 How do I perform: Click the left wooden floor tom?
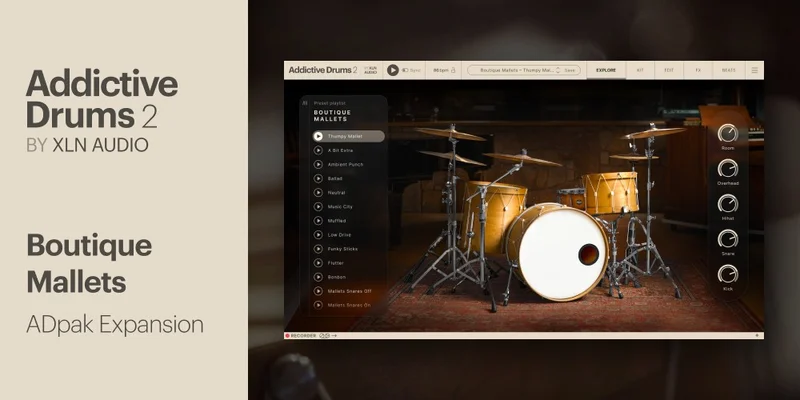coord(492,217)
